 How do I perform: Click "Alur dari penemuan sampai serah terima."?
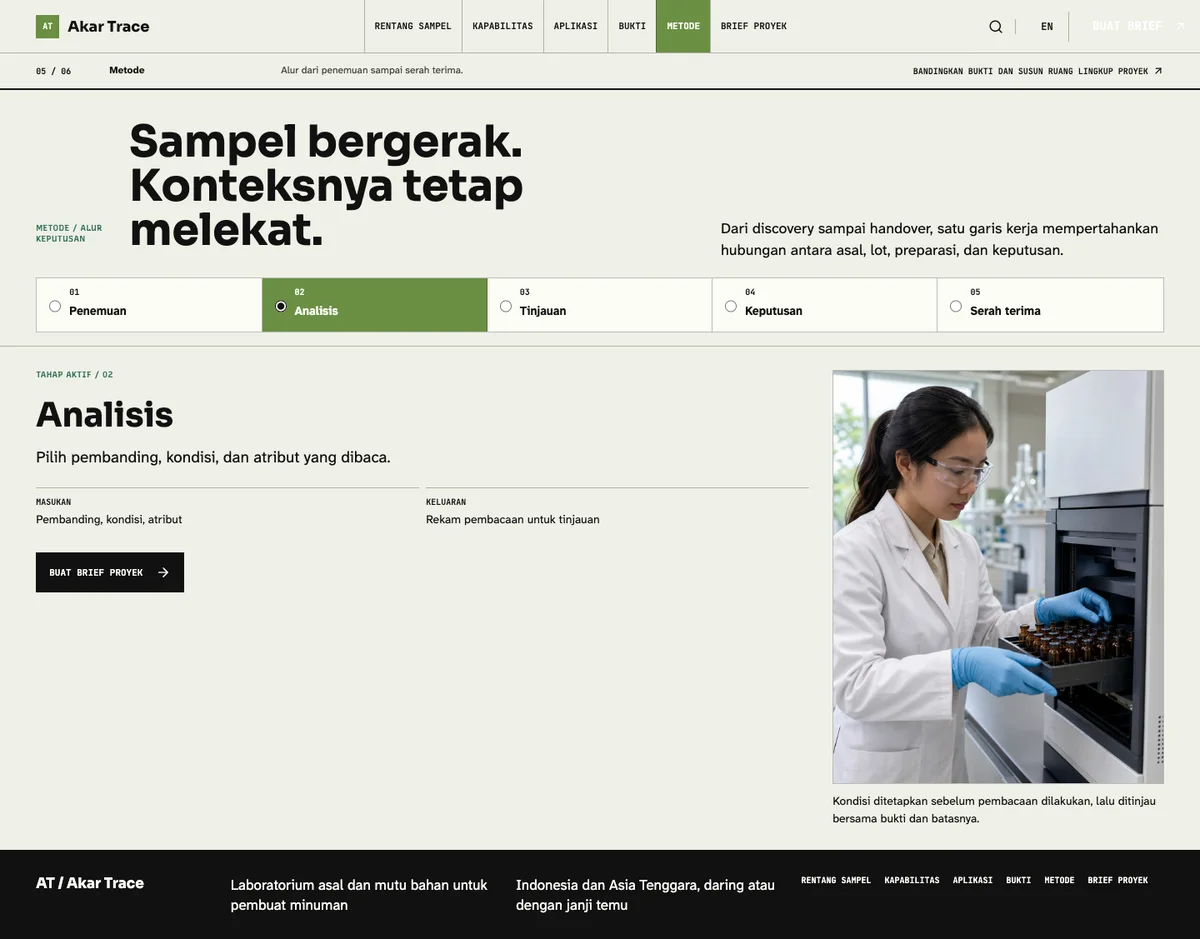[372, 70]
